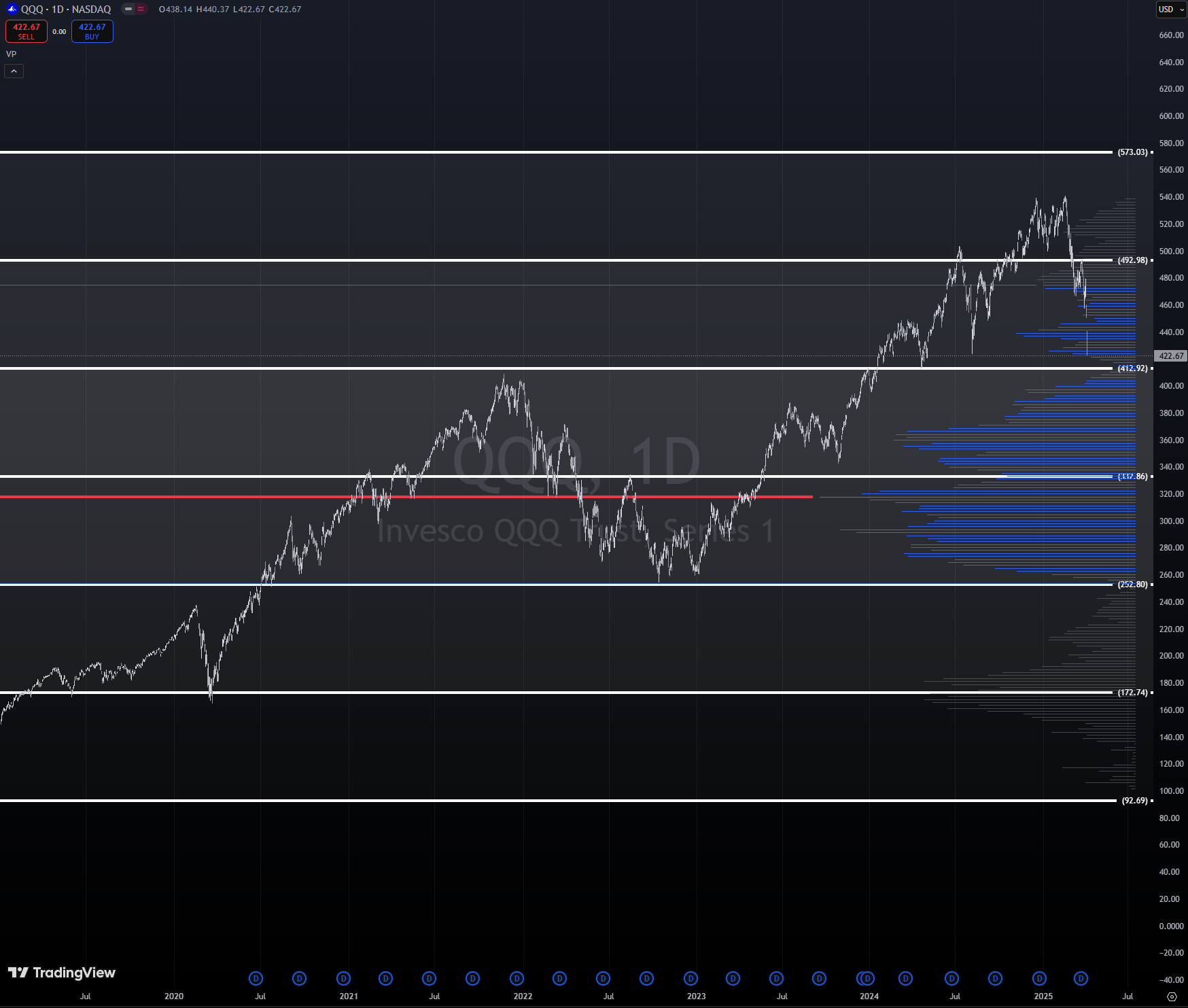Viewport: 1188px width, 1008px height.
Task: Click the 2020 time axis label
Action: [174, 996]
